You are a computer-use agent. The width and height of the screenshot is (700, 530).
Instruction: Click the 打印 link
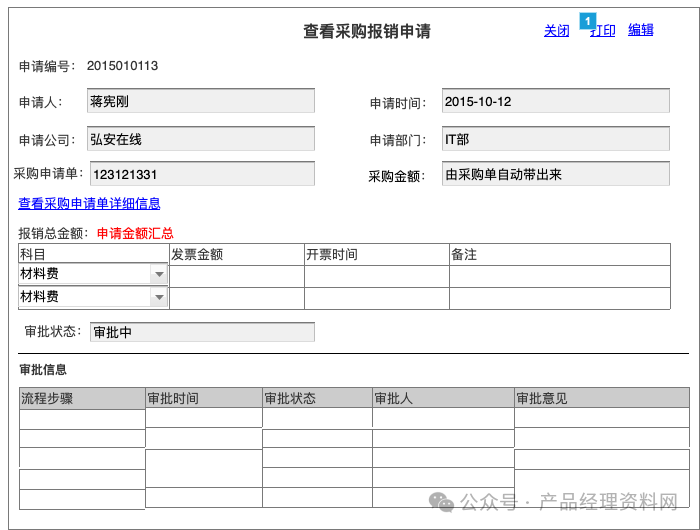point(603,31)
